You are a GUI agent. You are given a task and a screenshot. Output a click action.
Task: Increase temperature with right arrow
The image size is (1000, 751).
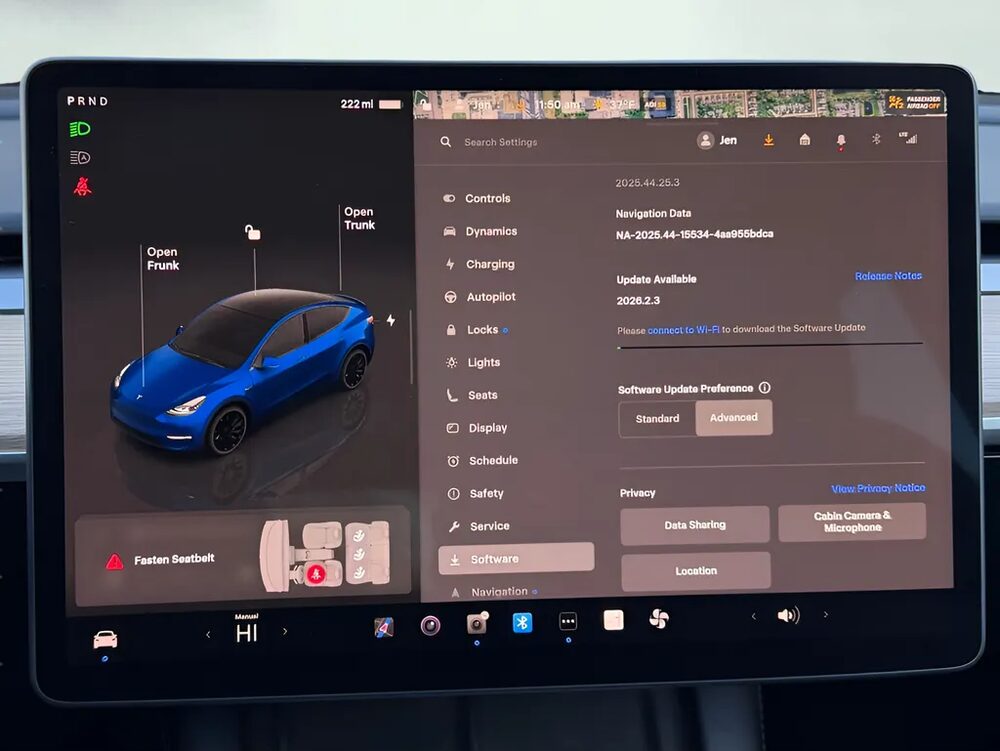pyautogui.click(x=285, y=631)
